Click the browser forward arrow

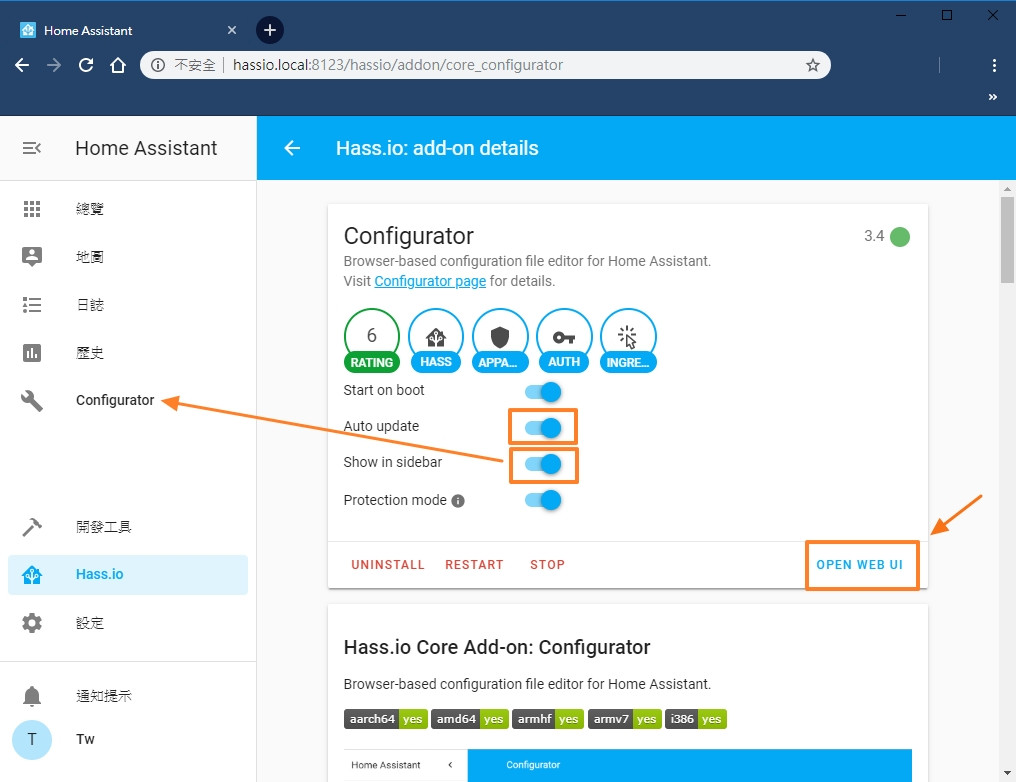[54, 65]
